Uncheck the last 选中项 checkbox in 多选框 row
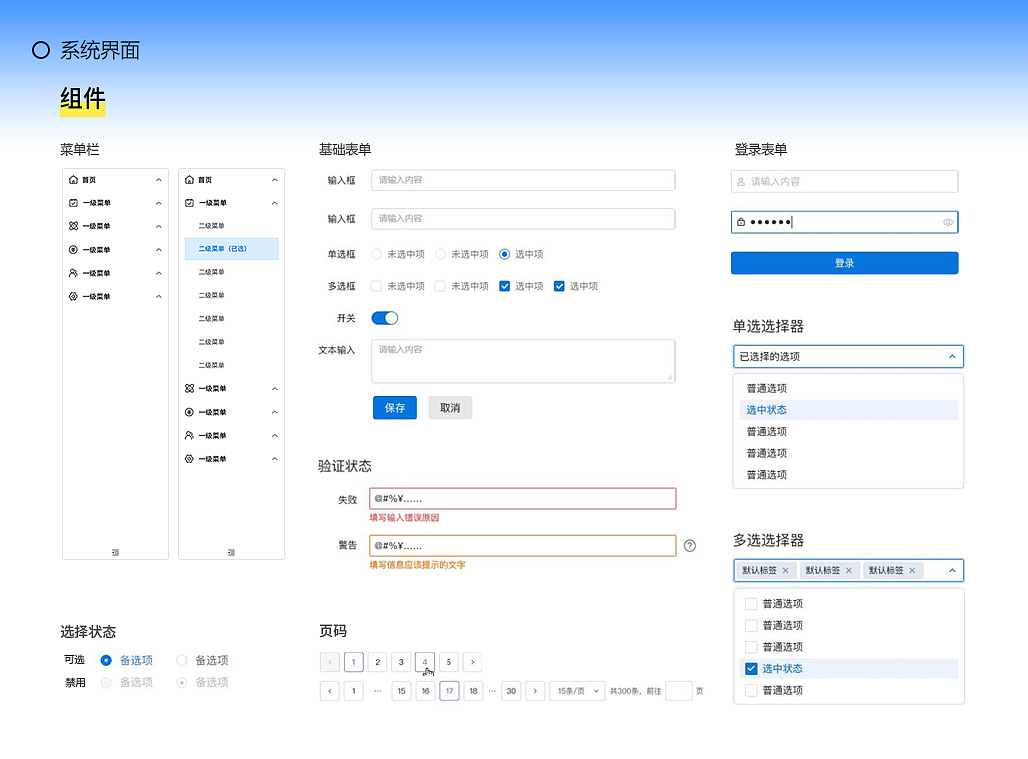Screen dimensions: 1028x759 pyautogui.click(x=559, y=286)
